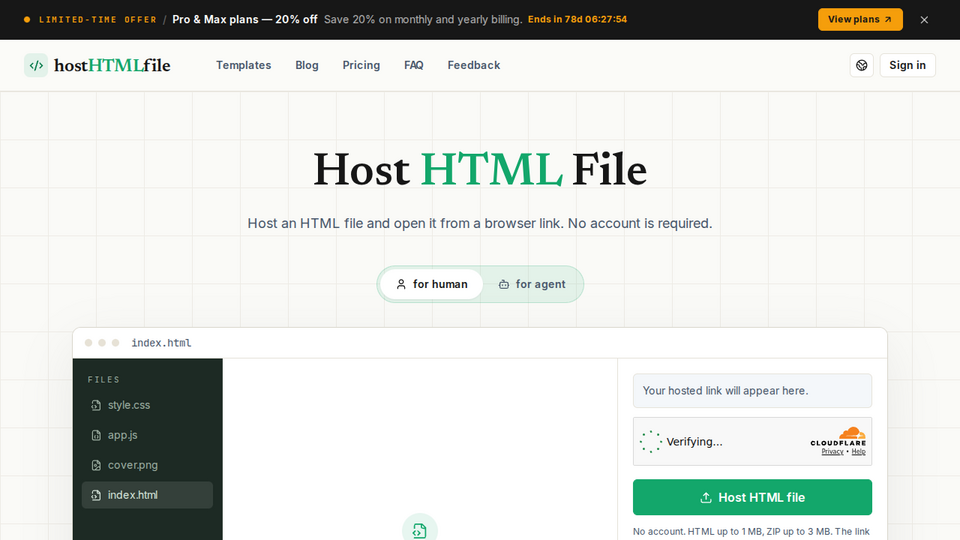Navigate to FAQ
Image resolution: width=960 pixels, height=540 pixels.
[x=414, y=65]
